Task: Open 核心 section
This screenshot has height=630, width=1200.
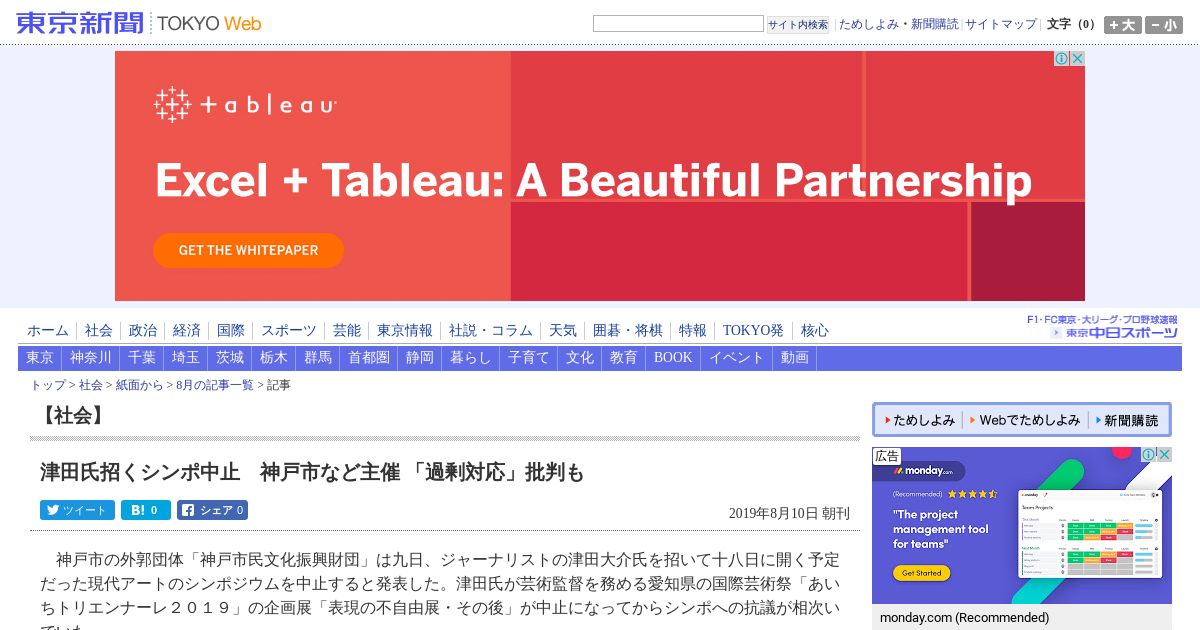Action: coord(815,330)
